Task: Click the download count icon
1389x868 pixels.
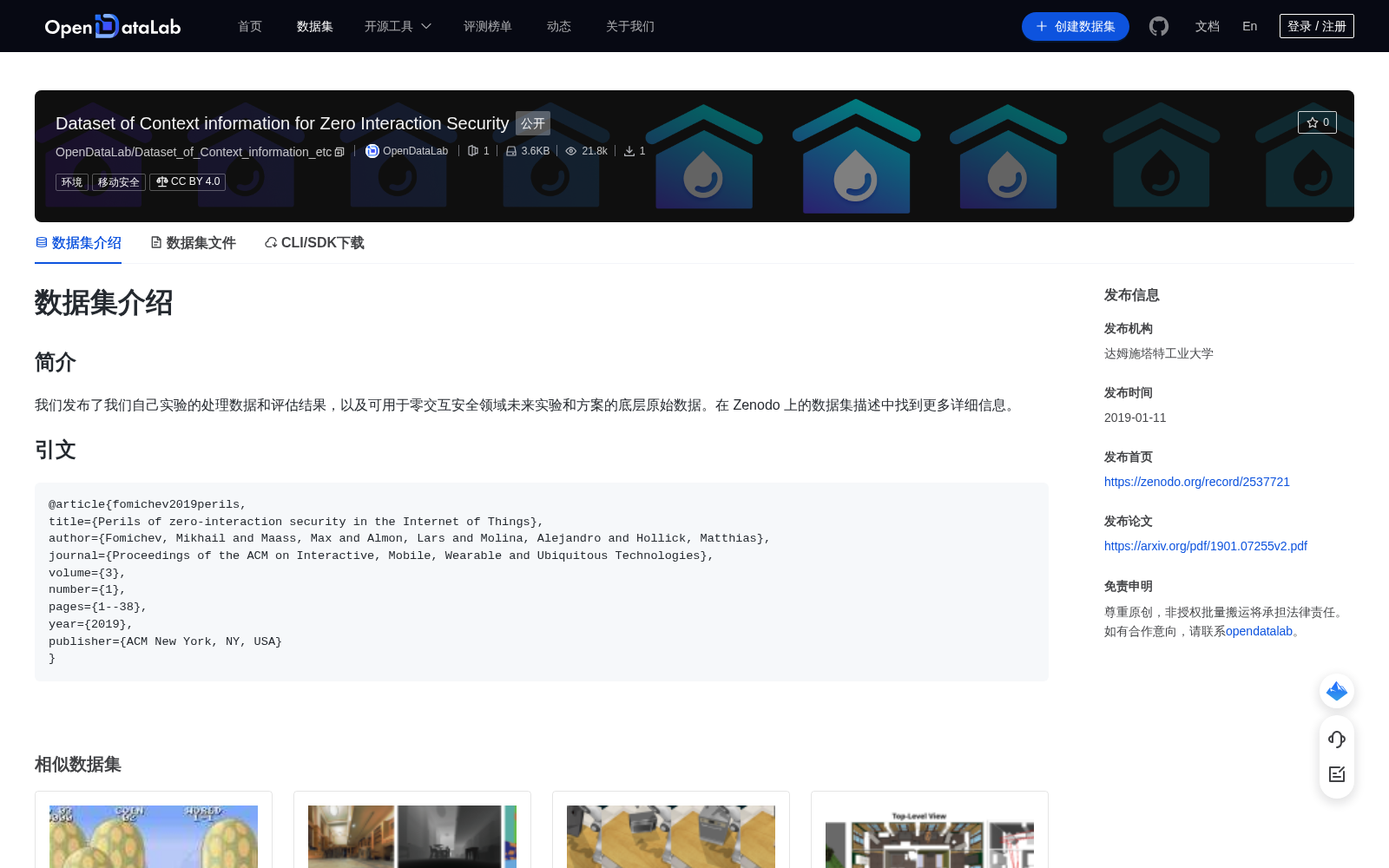Action: click(x=629, y=151)
